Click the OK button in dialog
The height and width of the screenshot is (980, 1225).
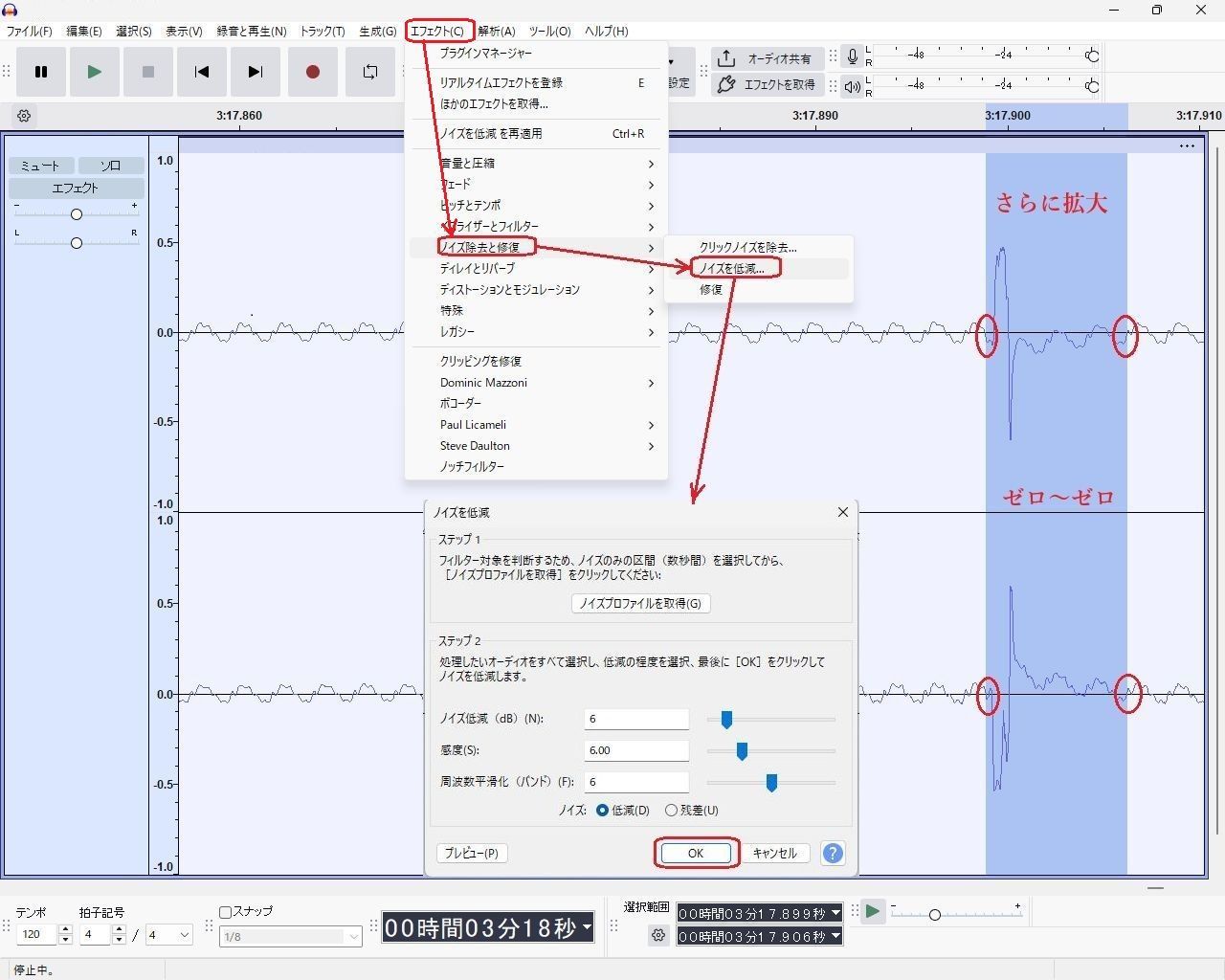pos(696,853)
